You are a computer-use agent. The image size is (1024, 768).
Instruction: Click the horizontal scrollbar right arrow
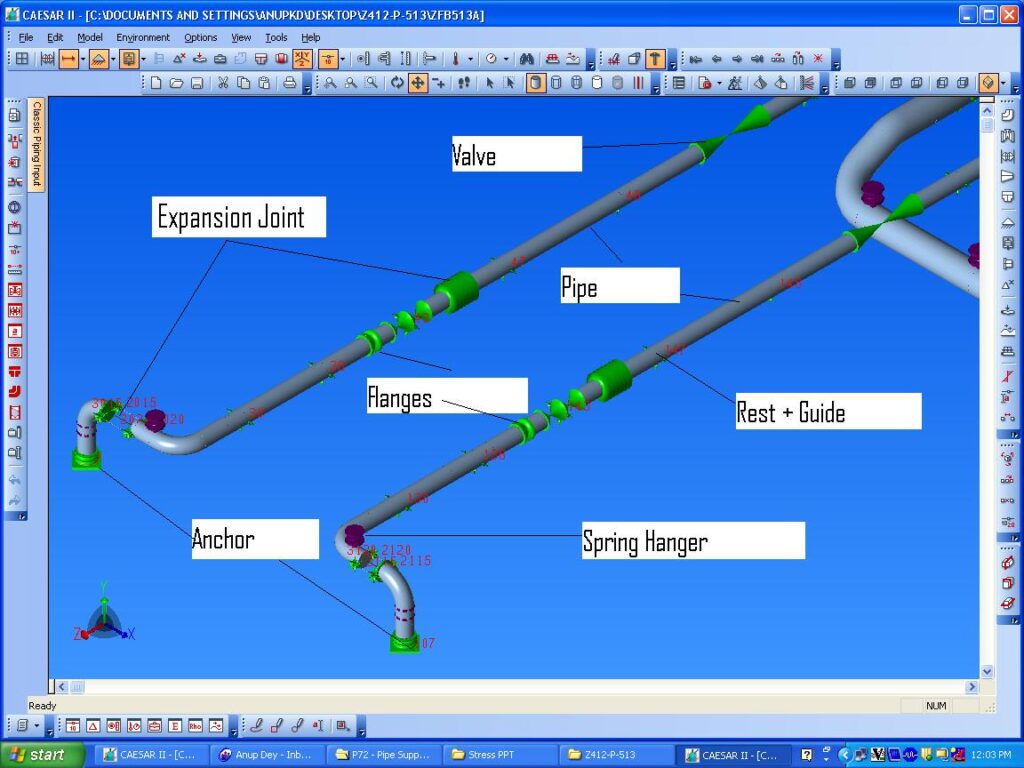point(972,686)
